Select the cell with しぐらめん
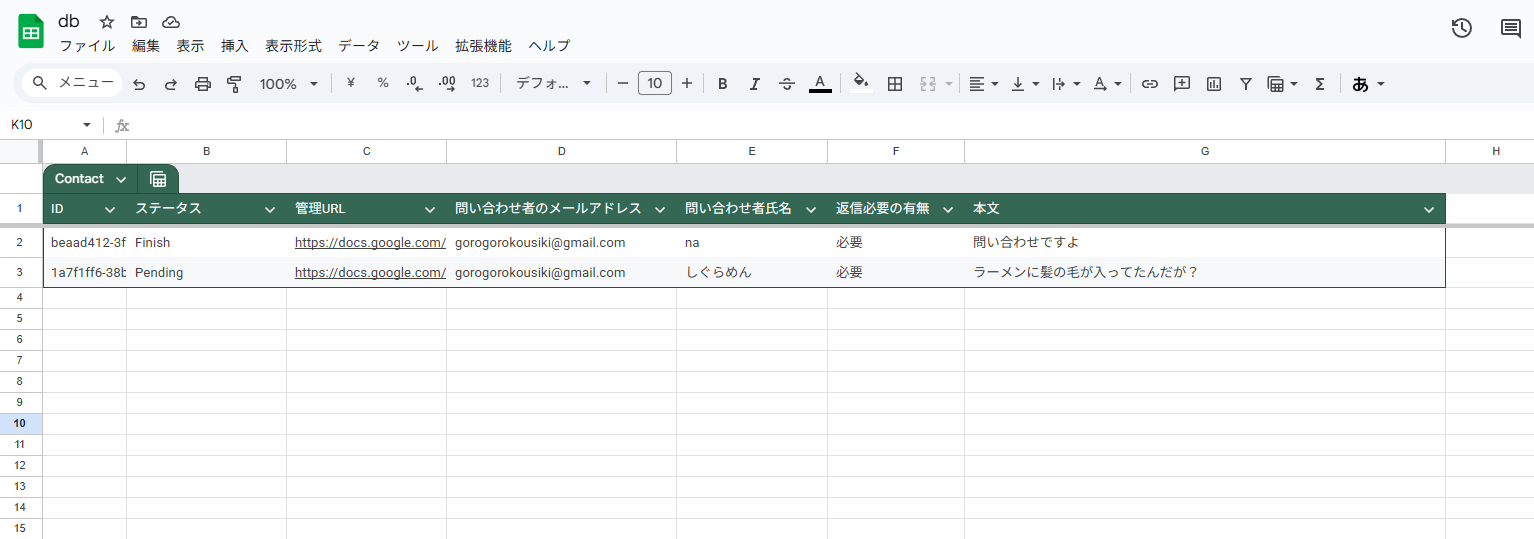This screenshot has height=539, width=1534. [752, 272]
